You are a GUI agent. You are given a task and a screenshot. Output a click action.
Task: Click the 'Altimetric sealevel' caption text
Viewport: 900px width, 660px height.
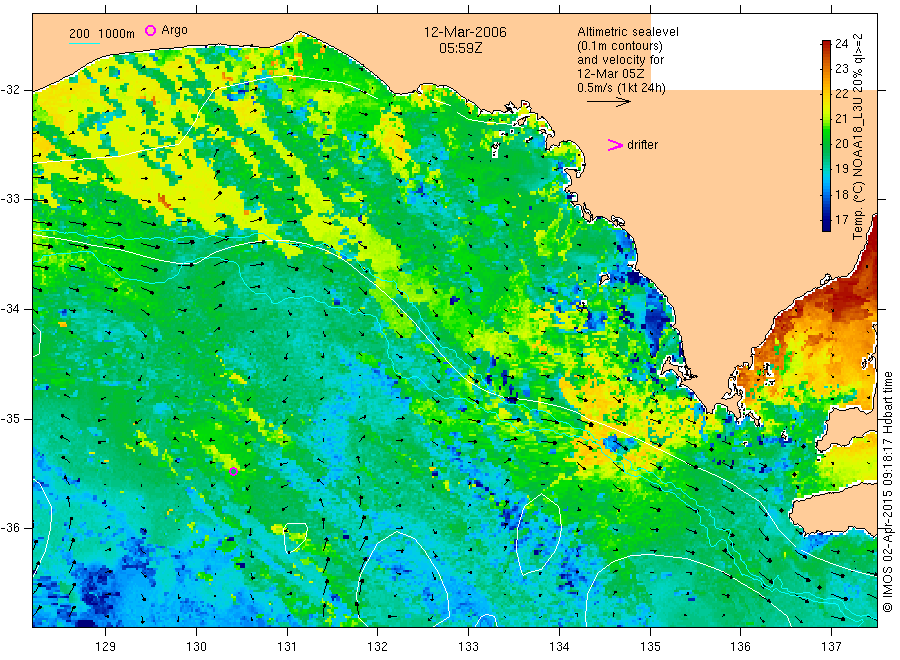point(627,32)
